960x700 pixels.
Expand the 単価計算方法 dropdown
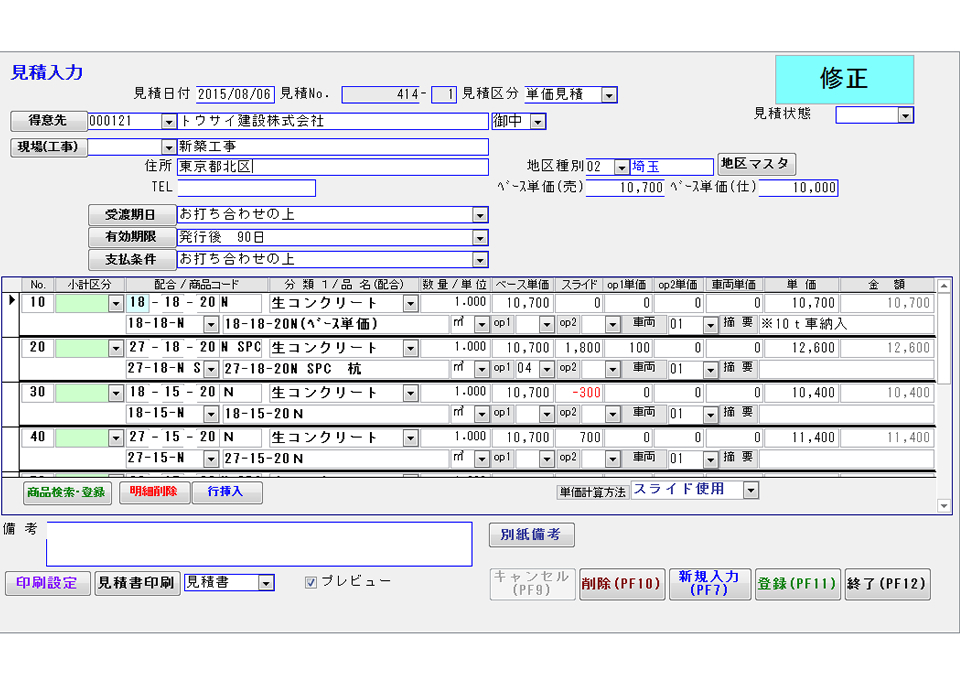pyautogui.click(x=750, y=491)
